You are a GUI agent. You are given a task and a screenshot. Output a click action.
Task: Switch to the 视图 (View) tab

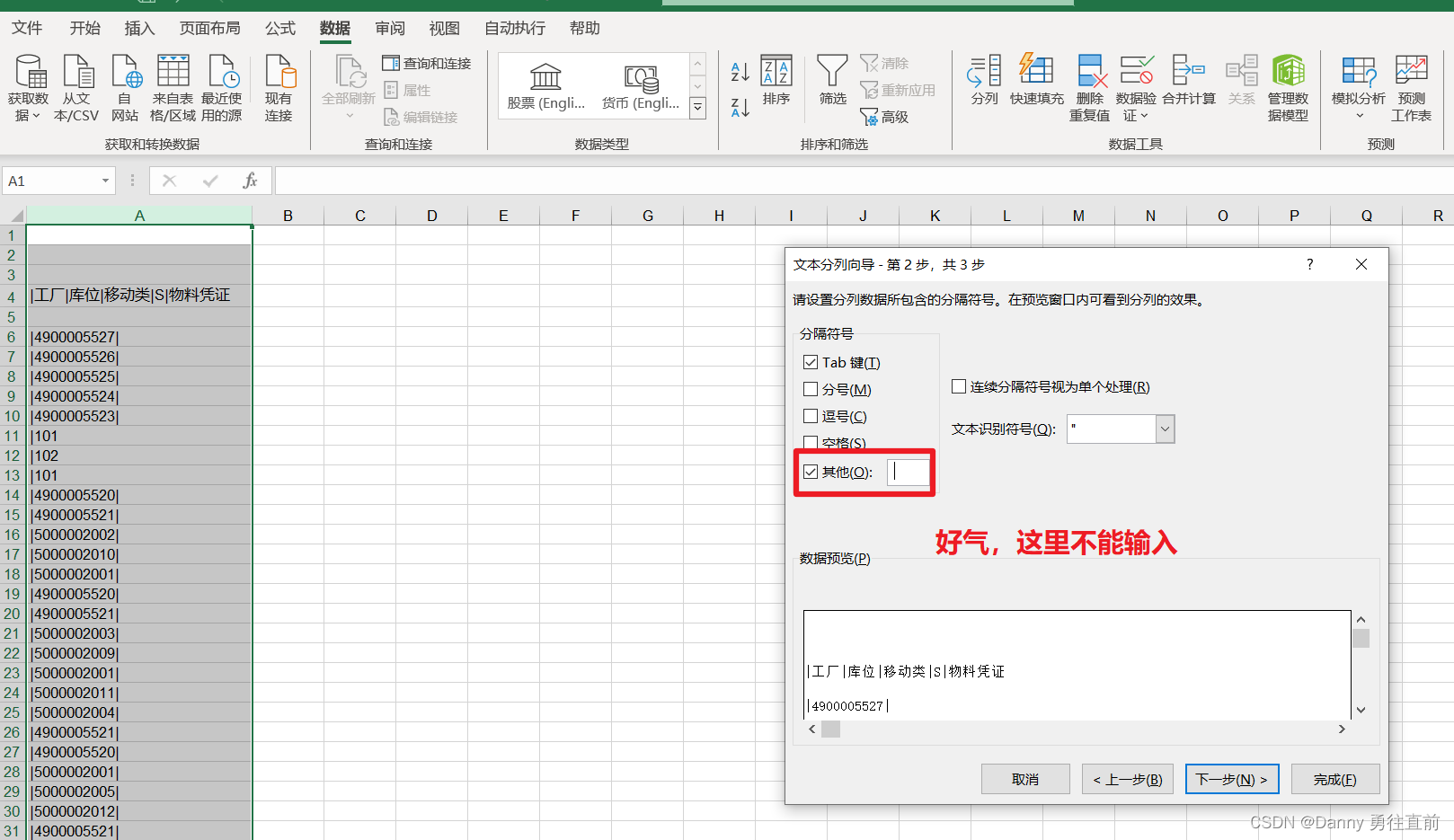click(x=444, y=28)
